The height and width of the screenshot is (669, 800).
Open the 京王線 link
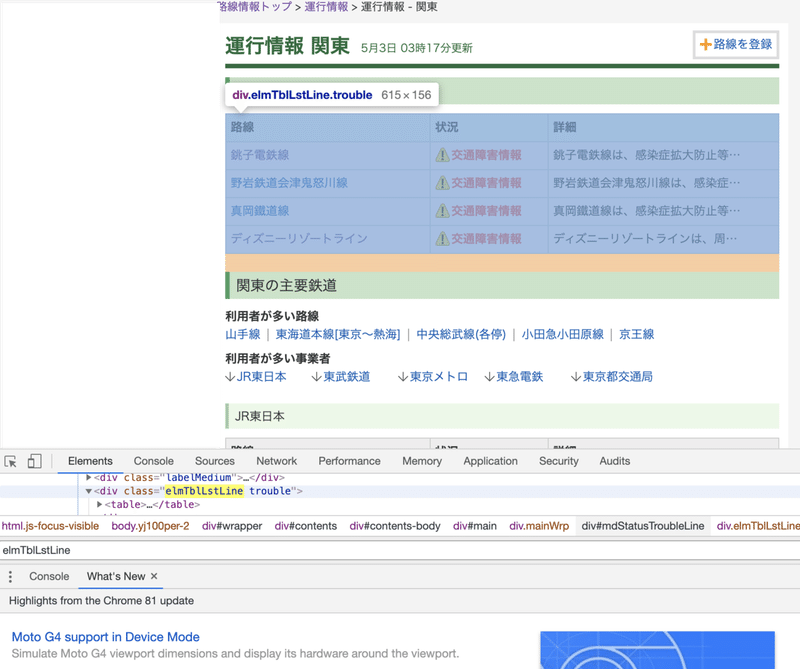637,335
